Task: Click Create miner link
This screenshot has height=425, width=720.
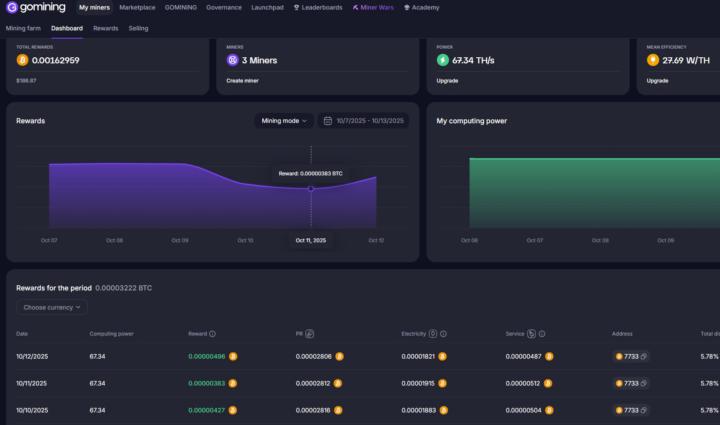Action: pyautogui.click(x=242, y=81)
